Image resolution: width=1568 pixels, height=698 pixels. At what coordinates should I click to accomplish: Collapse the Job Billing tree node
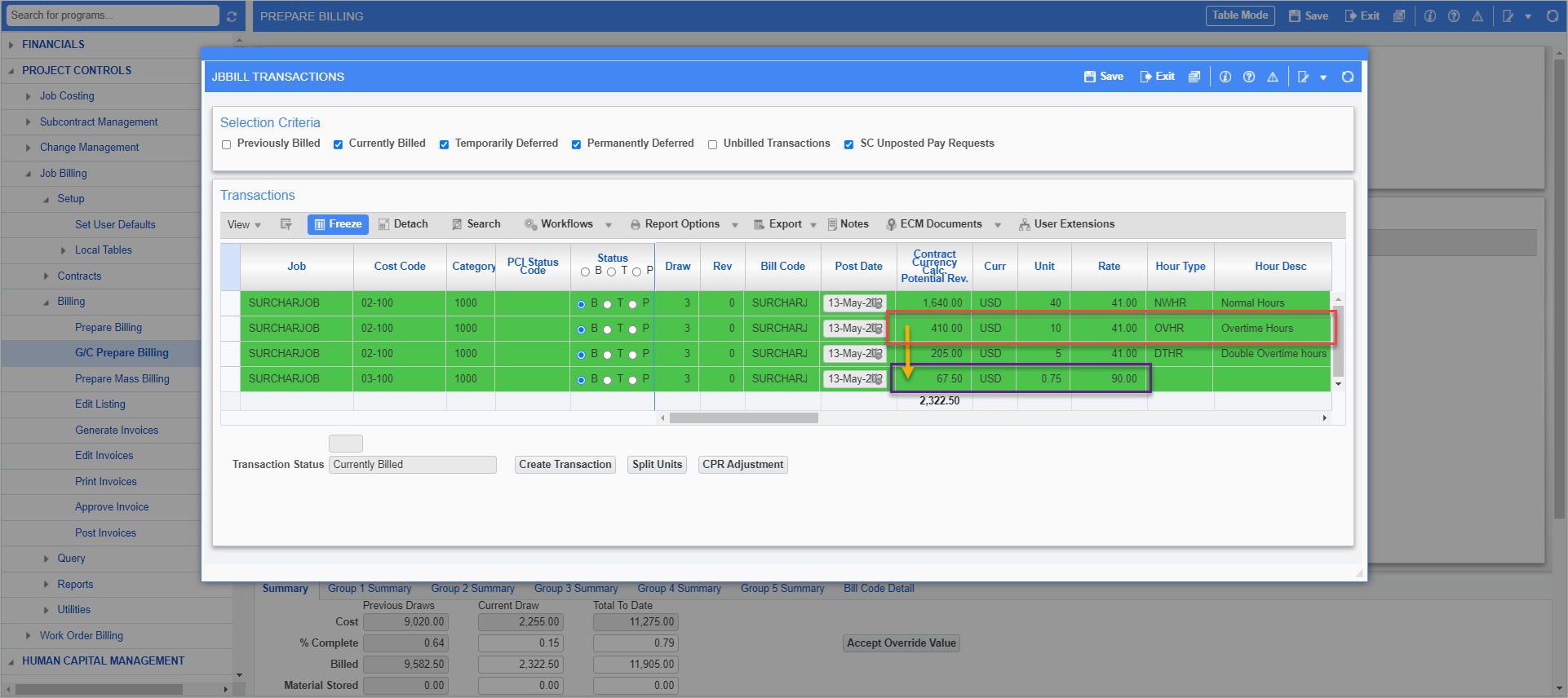tap(29, 174)
